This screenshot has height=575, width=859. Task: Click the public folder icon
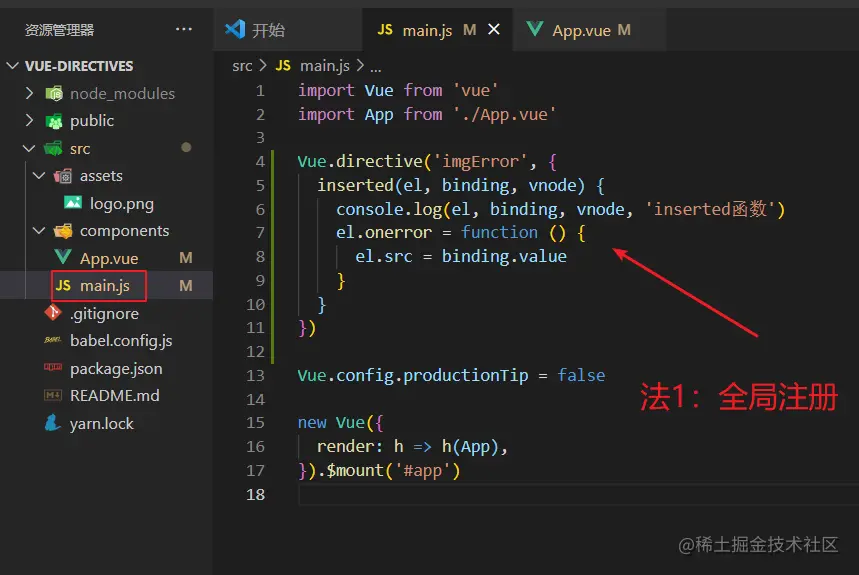(x=54, y=121)
